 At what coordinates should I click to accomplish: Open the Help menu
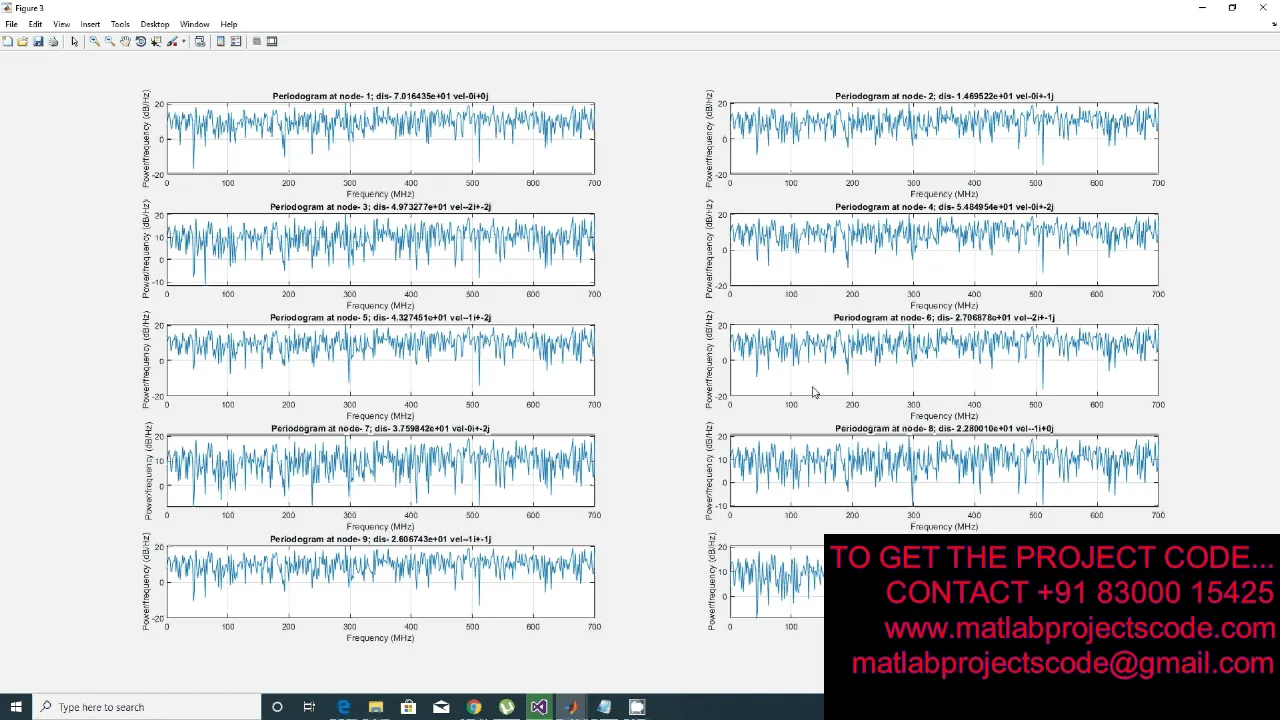click(x=229, y=24)
